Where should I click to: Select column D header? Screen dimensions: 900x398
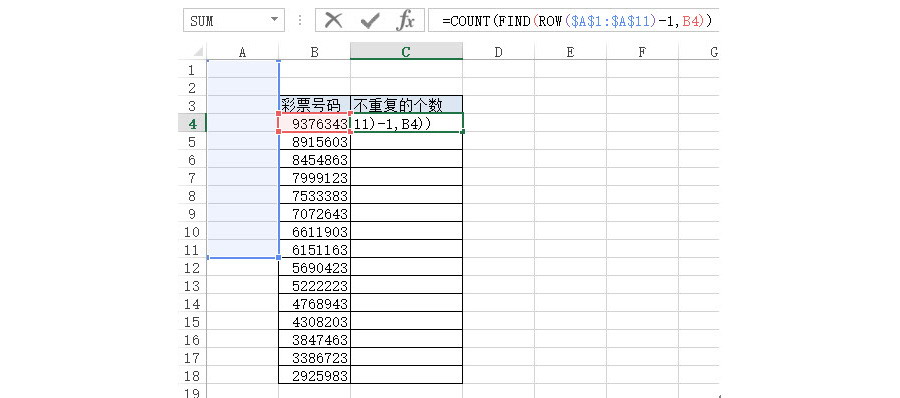(498, 52)
